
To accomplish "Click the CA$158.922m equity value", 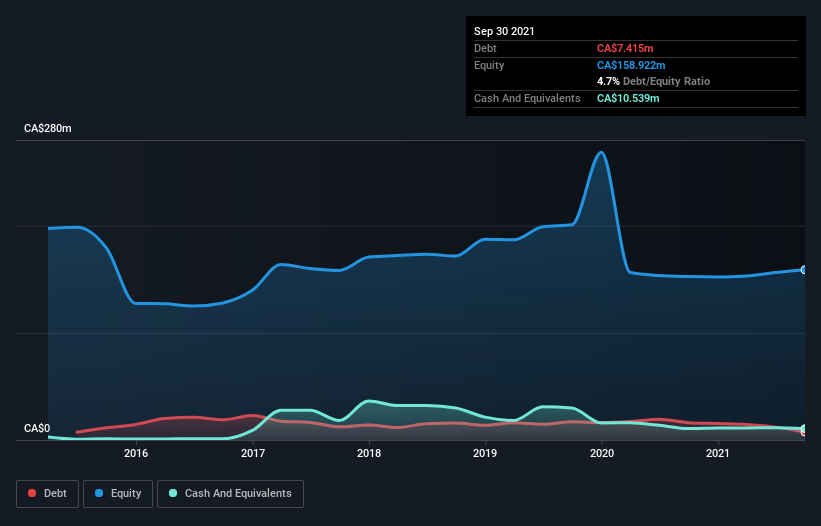I will pos(631,65).
